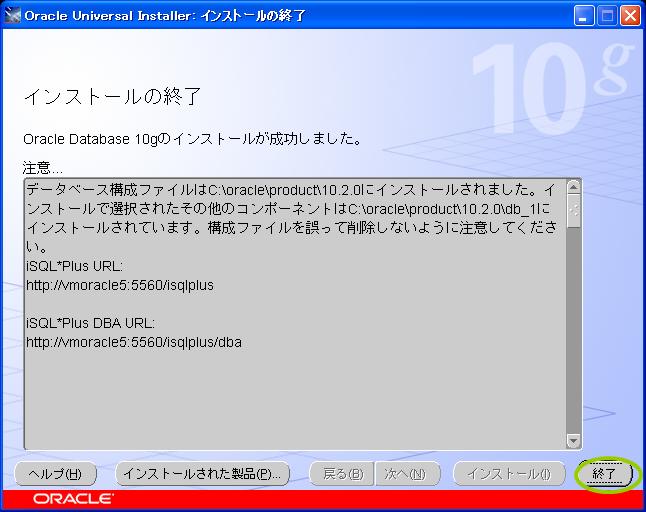
Task: Click the notes scrollbar thumb
Action: (573, 210)
